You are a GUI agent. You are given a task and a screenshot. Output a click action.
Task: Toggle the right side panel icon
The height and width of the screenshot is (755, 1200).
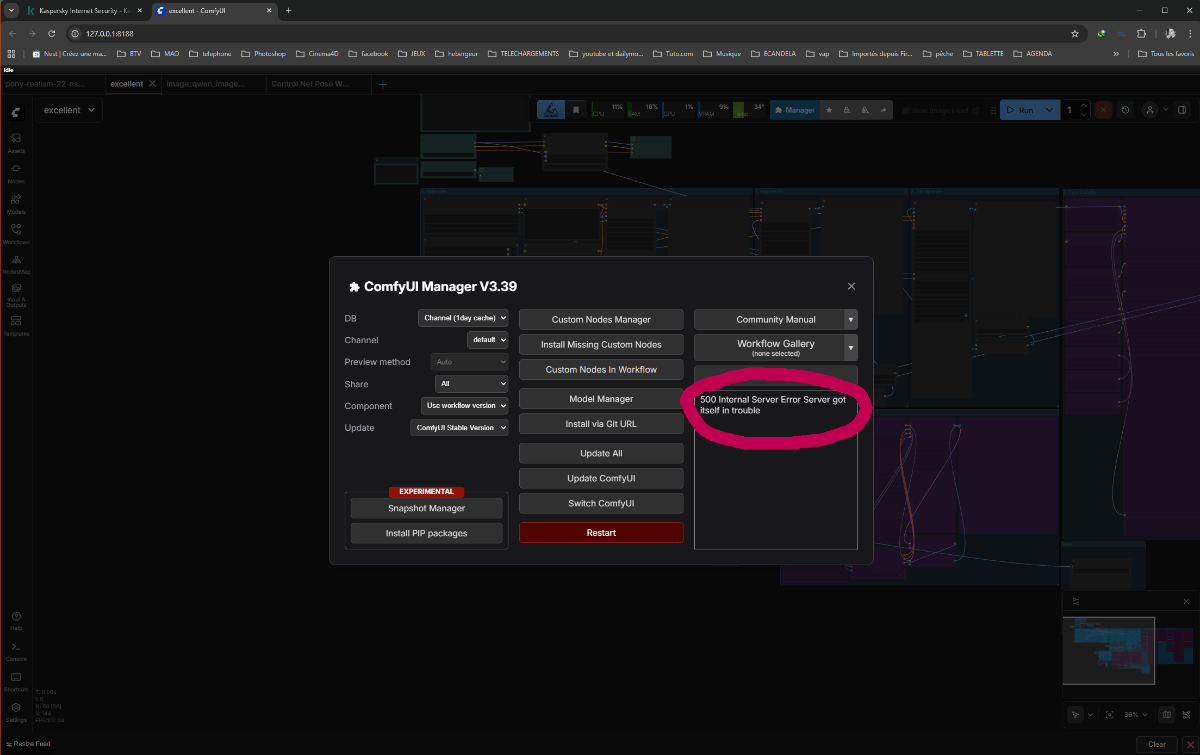(x=1181, y=110)
